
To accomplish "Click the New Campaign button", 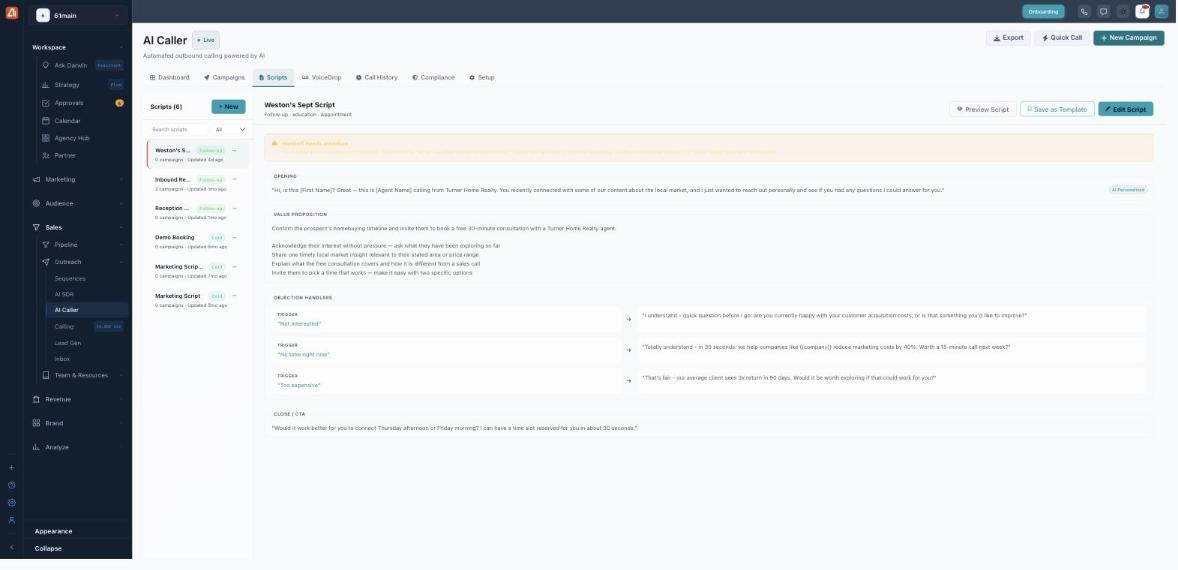I will click(1128, 38).
